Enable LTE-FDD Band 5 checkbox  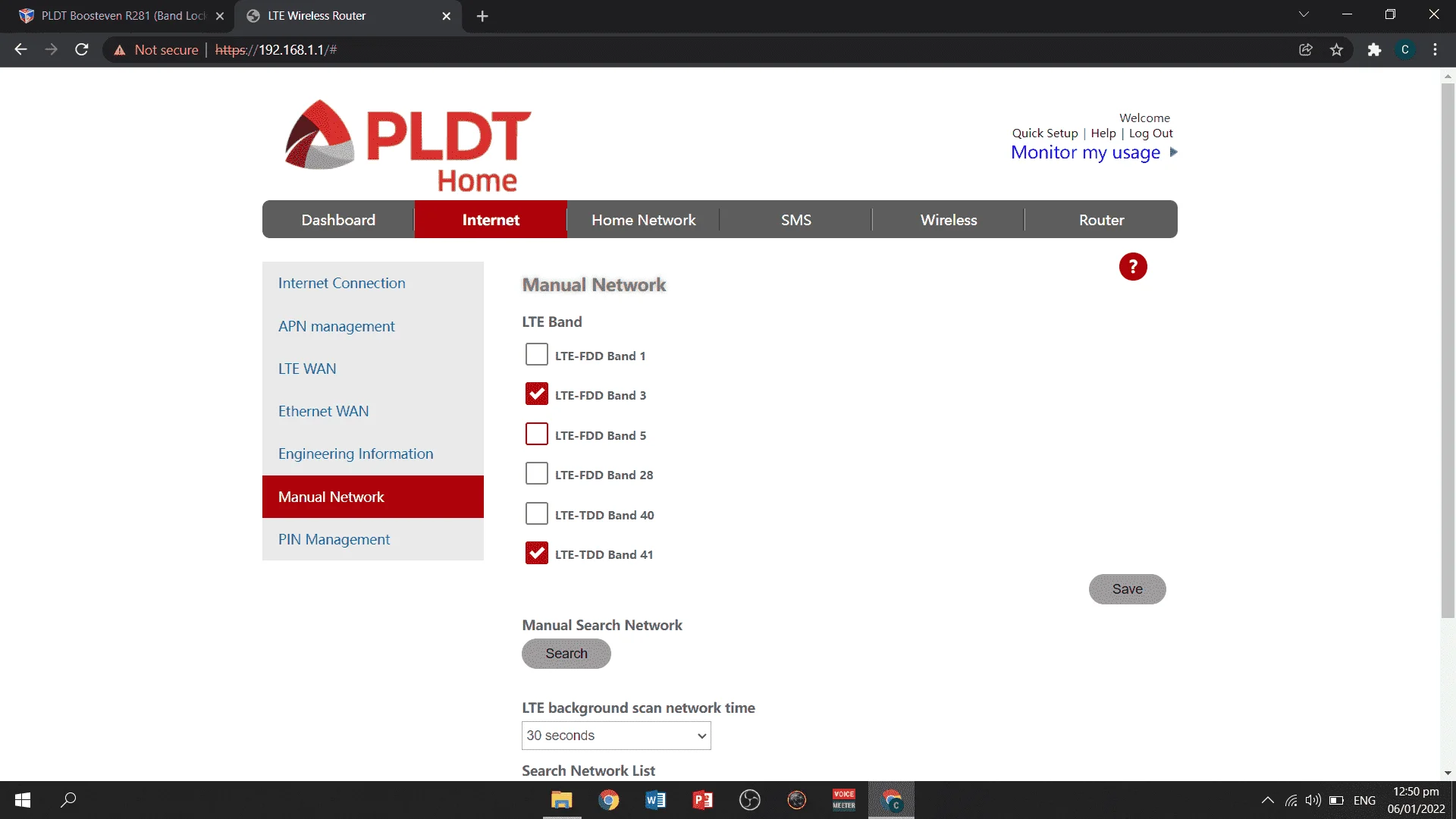(537, 435)
